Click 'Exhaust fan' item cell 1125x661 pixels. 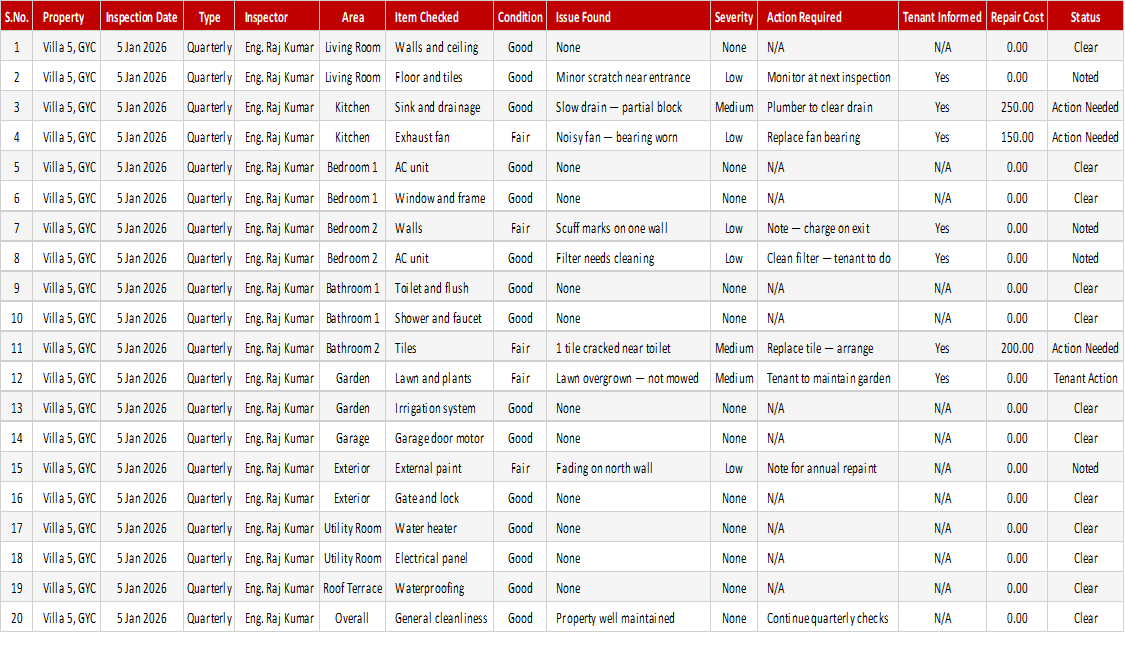click(439, 137)
